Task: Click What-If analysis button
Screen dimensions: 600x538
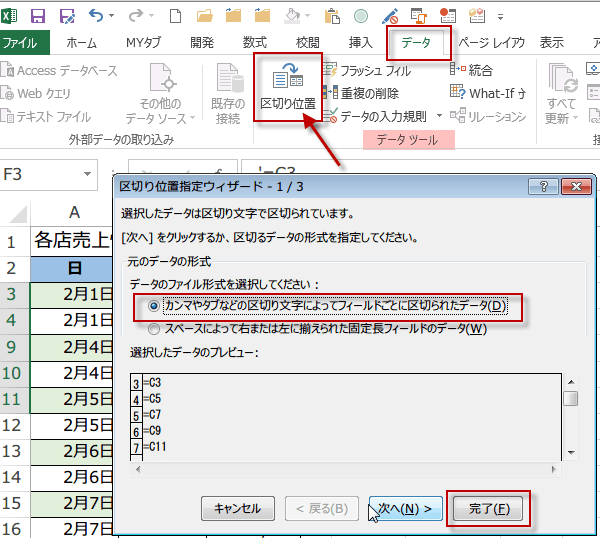Action: point(488,93)
